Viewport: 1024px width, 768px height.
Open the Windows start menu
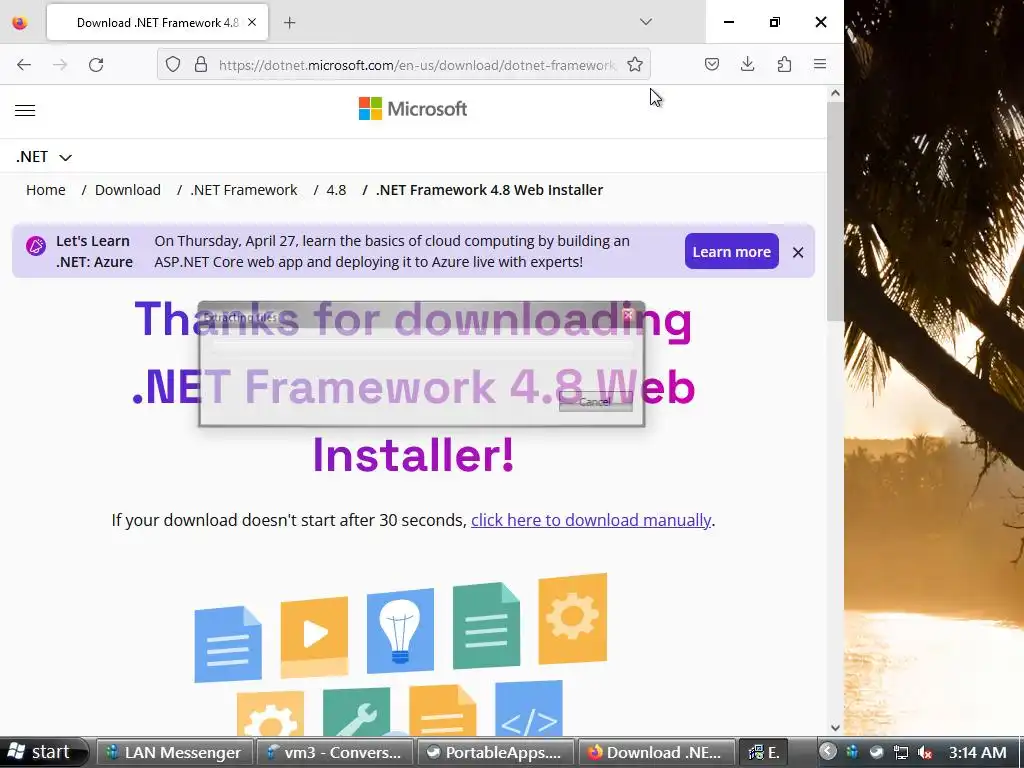click(43, 752)
